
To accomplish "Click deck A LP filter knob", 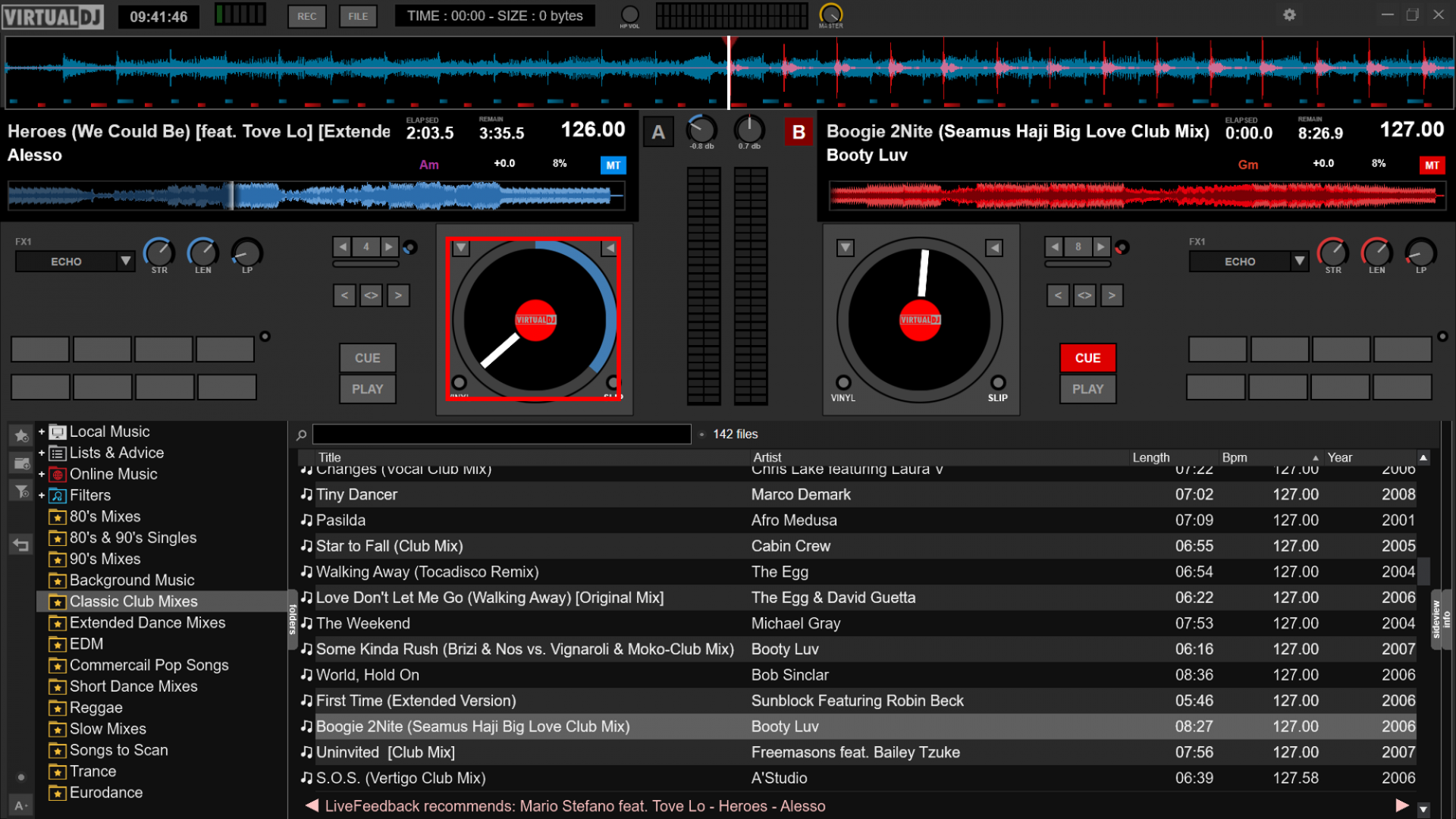I will tap(247, 253).
